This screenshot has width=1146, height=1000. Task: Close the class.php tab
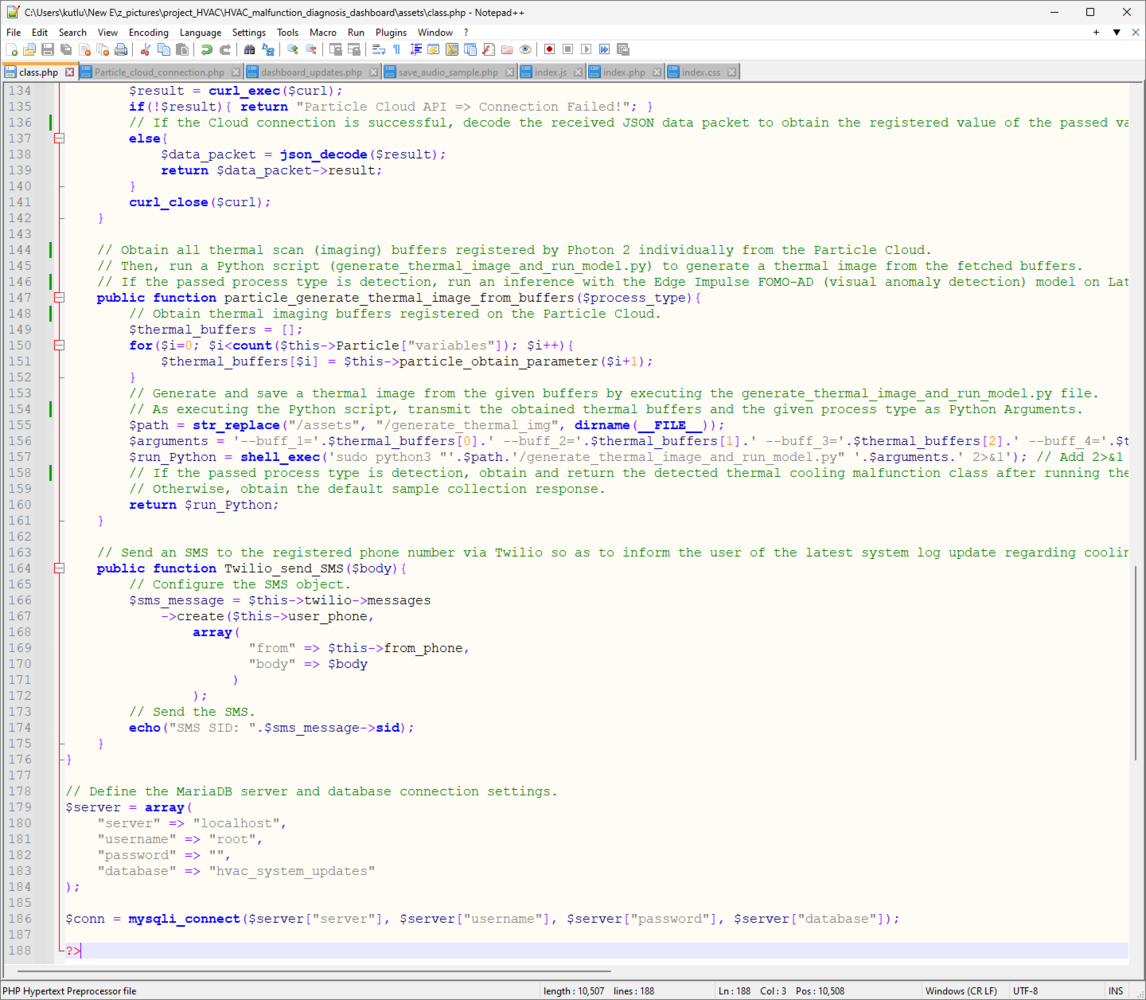pos(70,72)
